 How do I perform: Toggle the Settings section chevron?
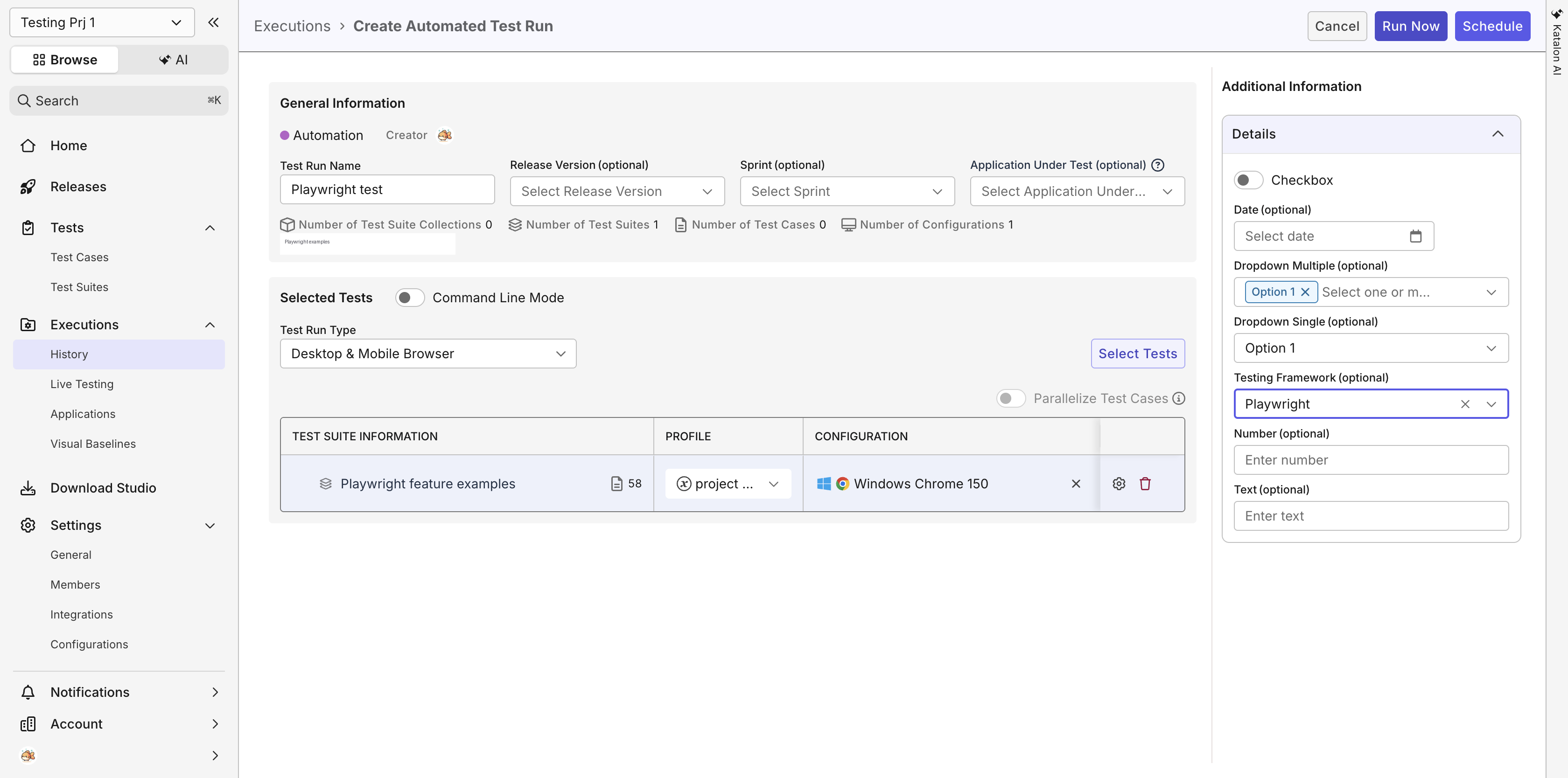(x=210, y=526)
